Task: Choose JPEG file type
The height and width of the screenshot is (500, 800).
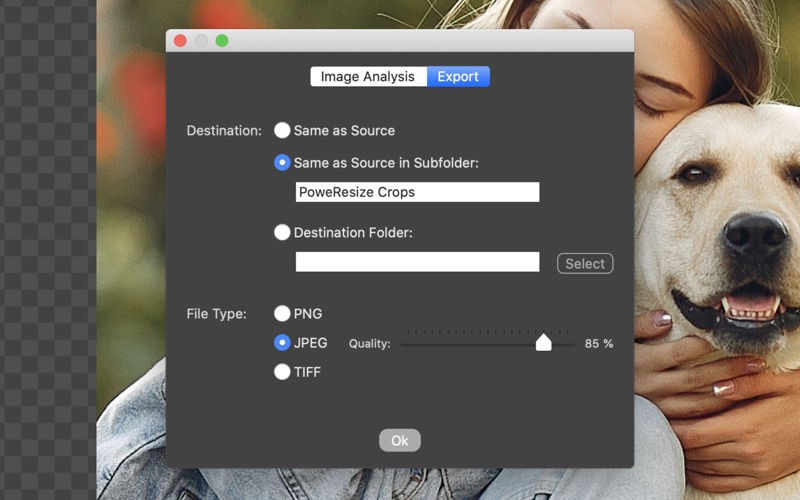Action: (x=282, y=343)
